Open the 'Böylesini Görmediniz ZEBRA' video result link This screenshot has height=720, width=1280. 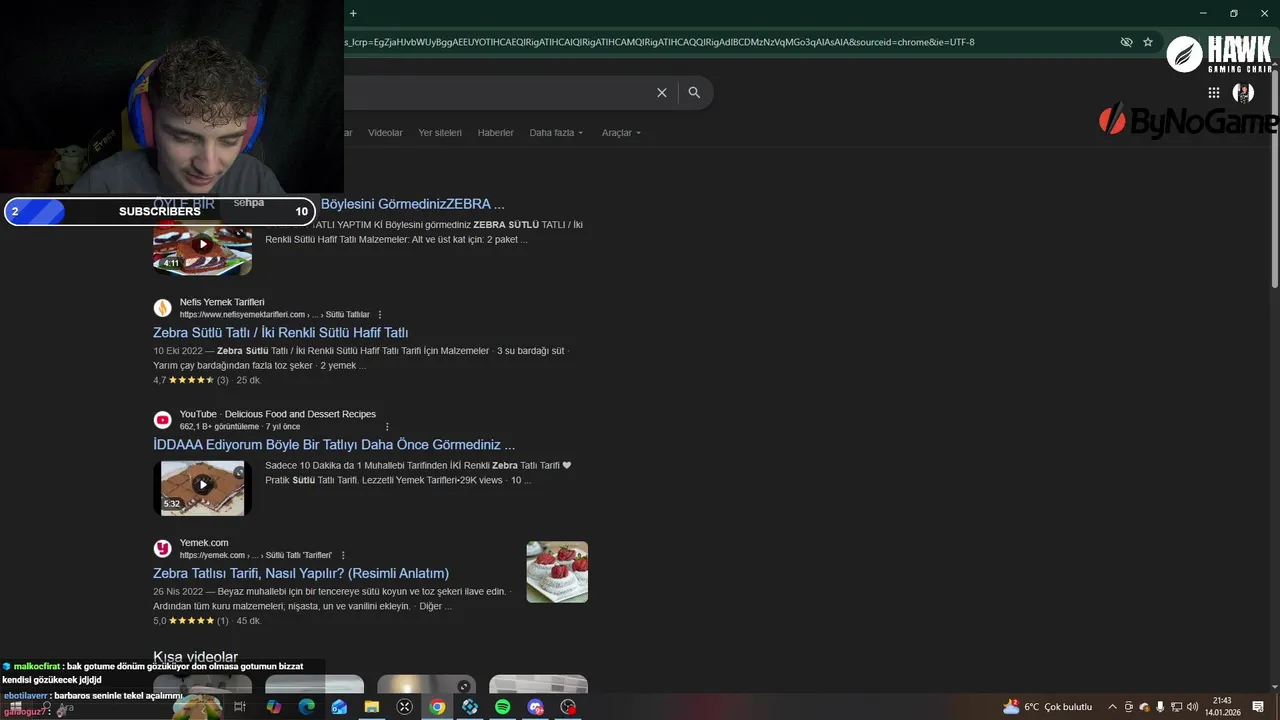coord(412,204)
